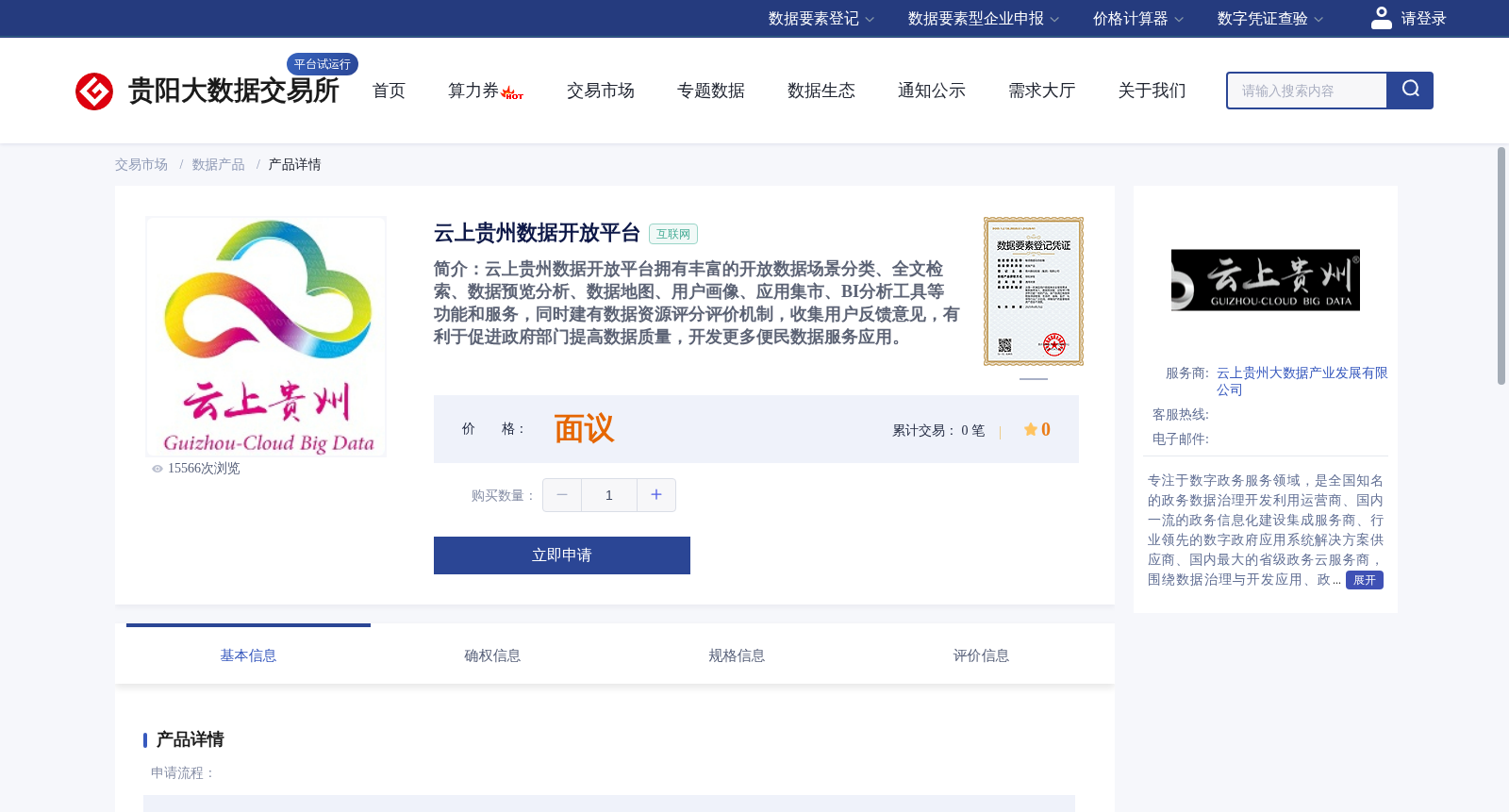The image size is (1509, 812).
Task: Click the eye icon beside 15566次浏览
Action: click(158, 469)
